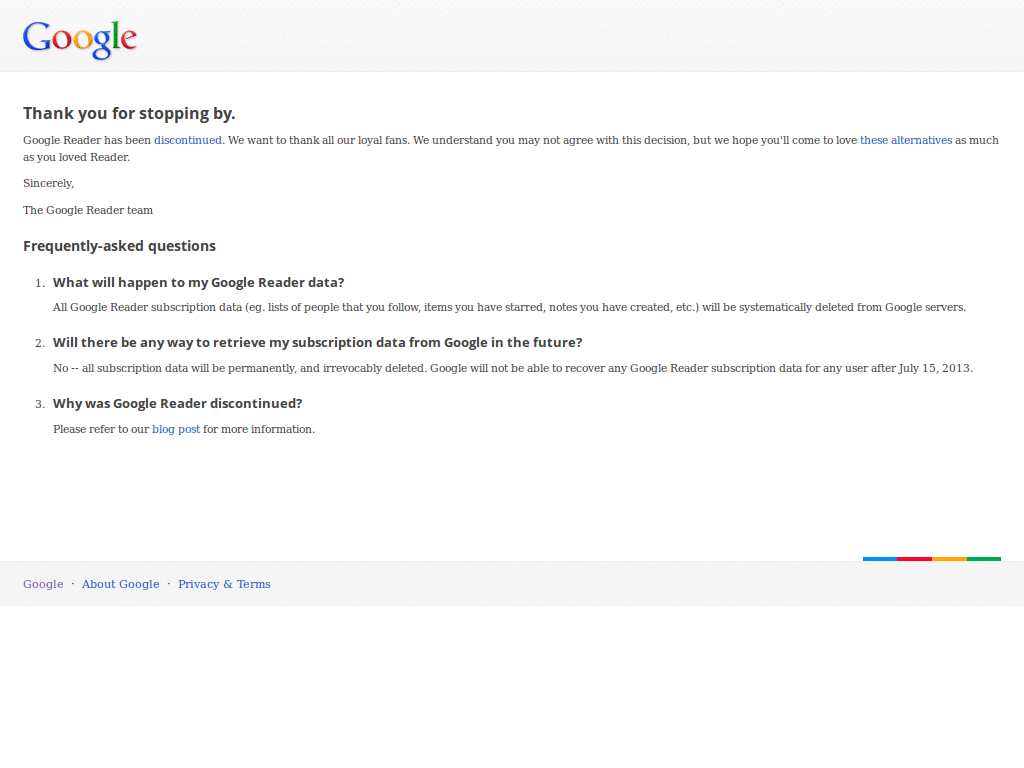Click the "Google" footer link
This screenshot has width=1024, height=768.
[x=43, y=584]
